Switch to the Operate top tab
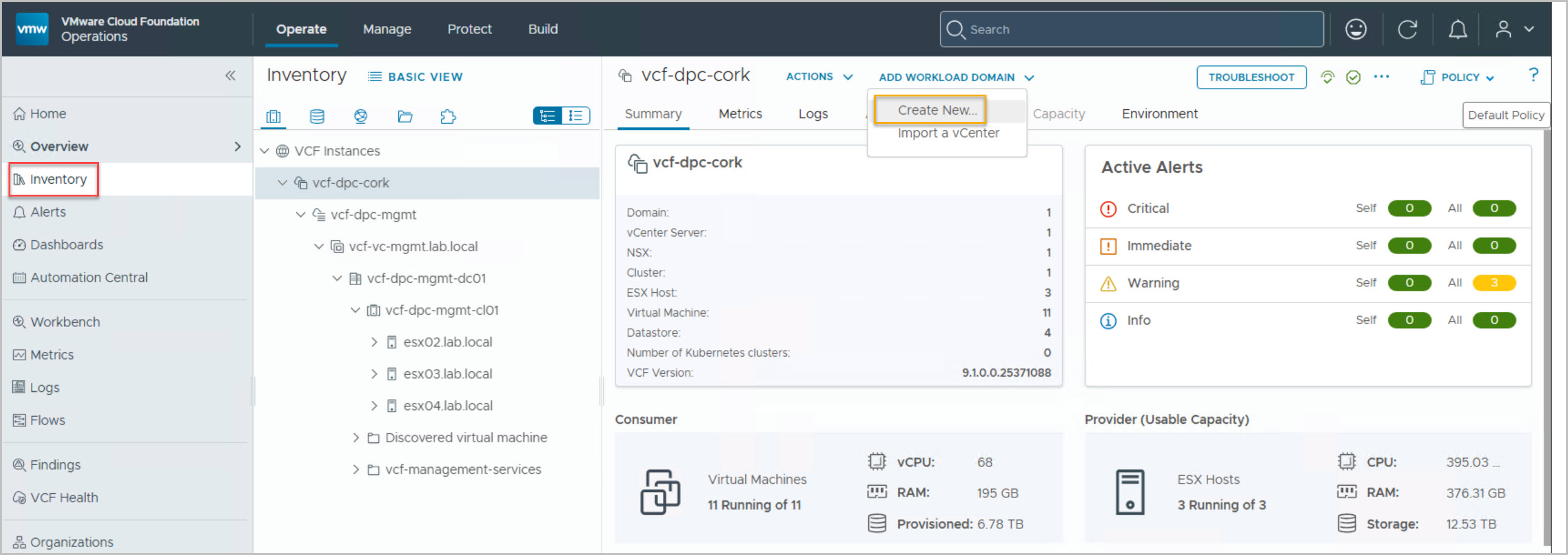 click(301, 29)
